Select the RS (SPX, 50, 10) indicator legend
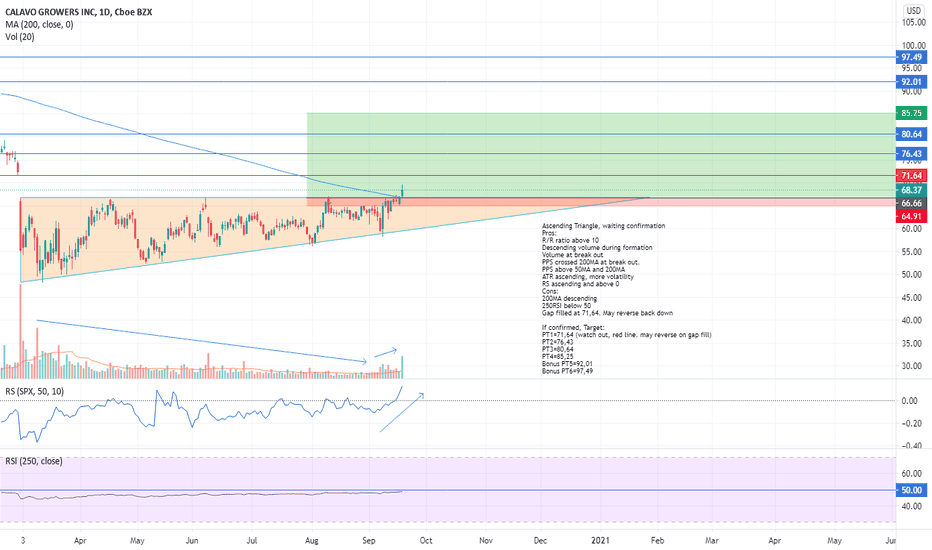 (x=34, y=391)
